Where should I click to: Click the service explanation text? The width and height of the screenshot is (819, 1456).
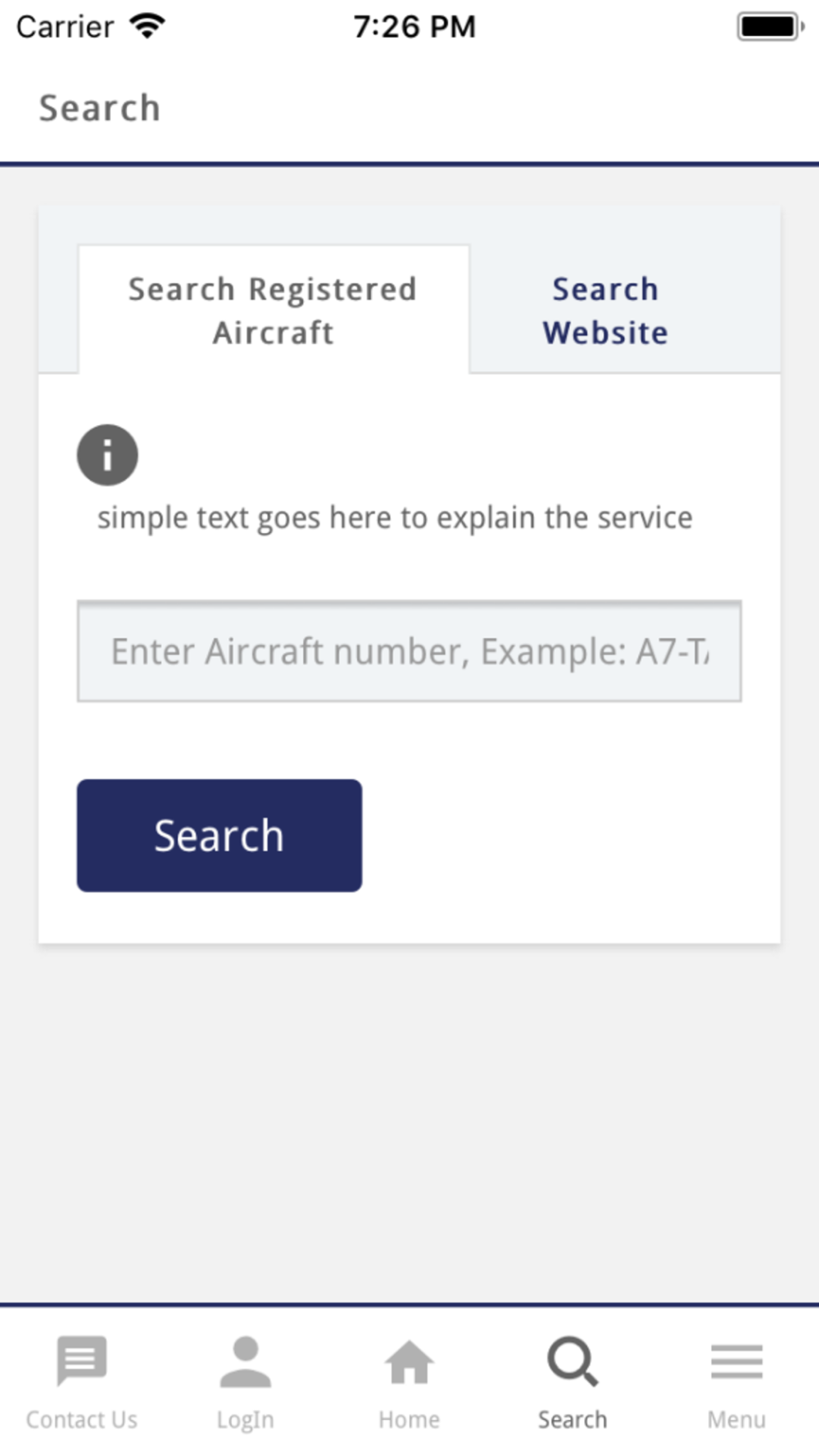tap(395, 518)
